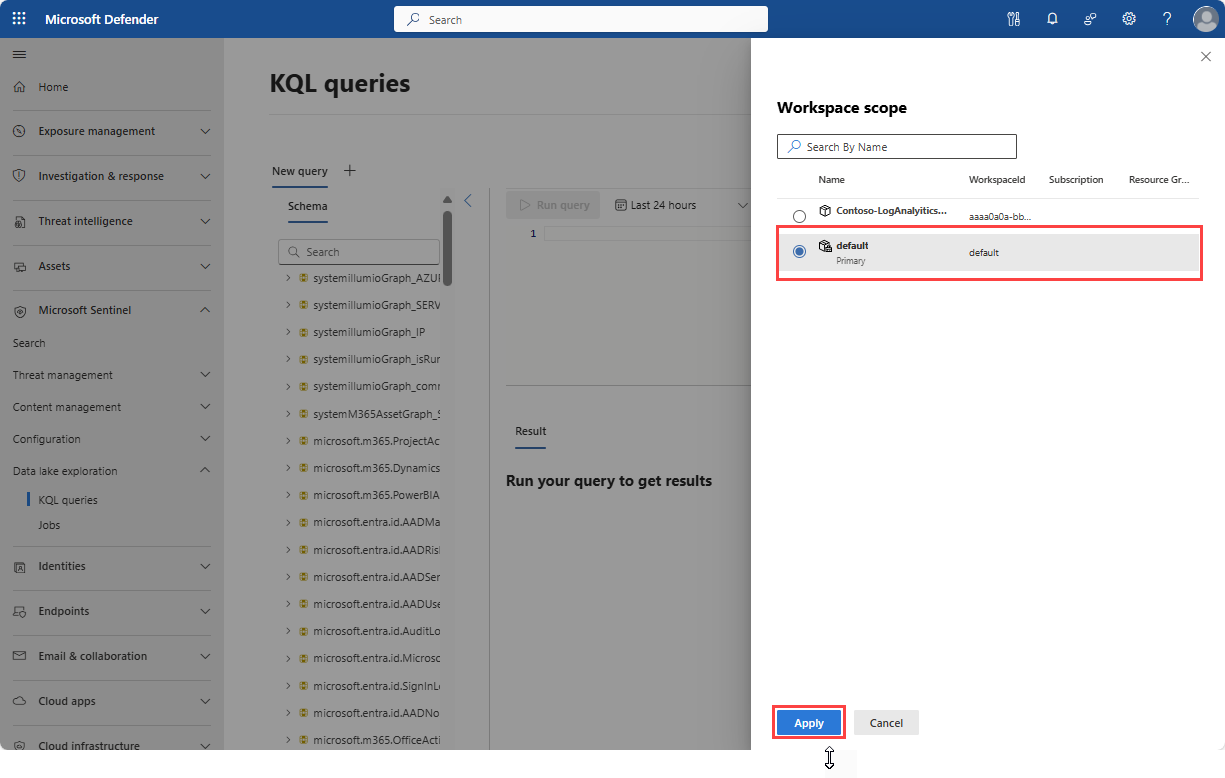The width and height of the screenshot is (1225, 778).
Task: Click the Microsoft Sentinel icon
Action: pos(19,310)
